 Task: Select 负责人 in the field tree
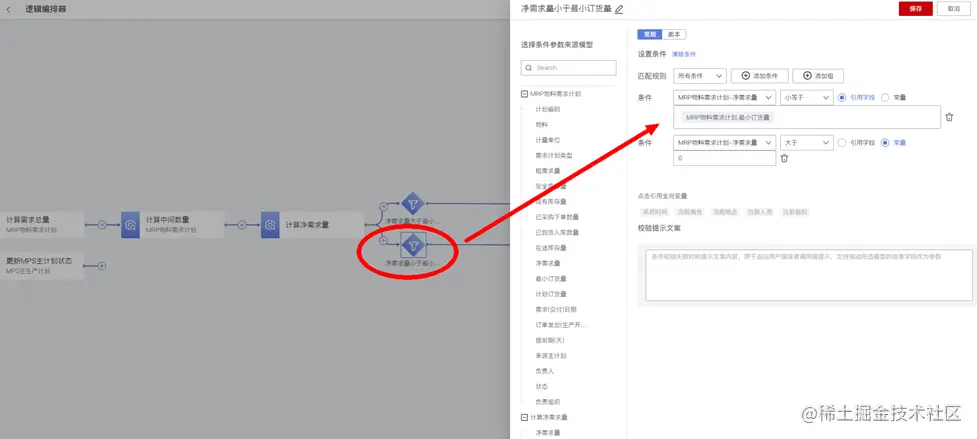545,371
